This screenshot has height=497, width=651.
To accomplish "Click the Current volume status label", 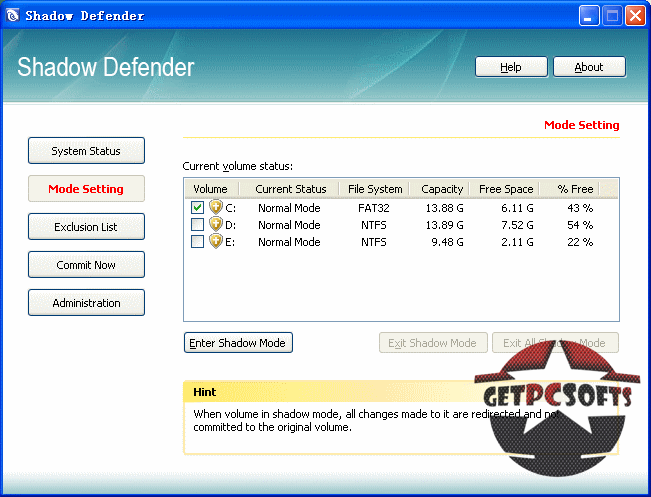I will coord(237,166).
